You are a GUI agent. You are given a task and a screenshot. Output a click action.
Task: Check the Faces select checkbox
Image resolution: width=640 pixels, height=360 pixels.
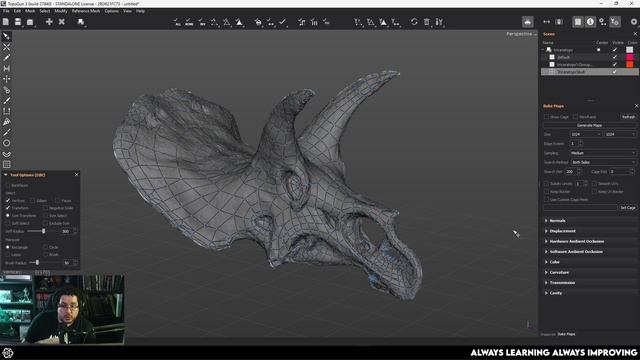[x=58, y=200]
